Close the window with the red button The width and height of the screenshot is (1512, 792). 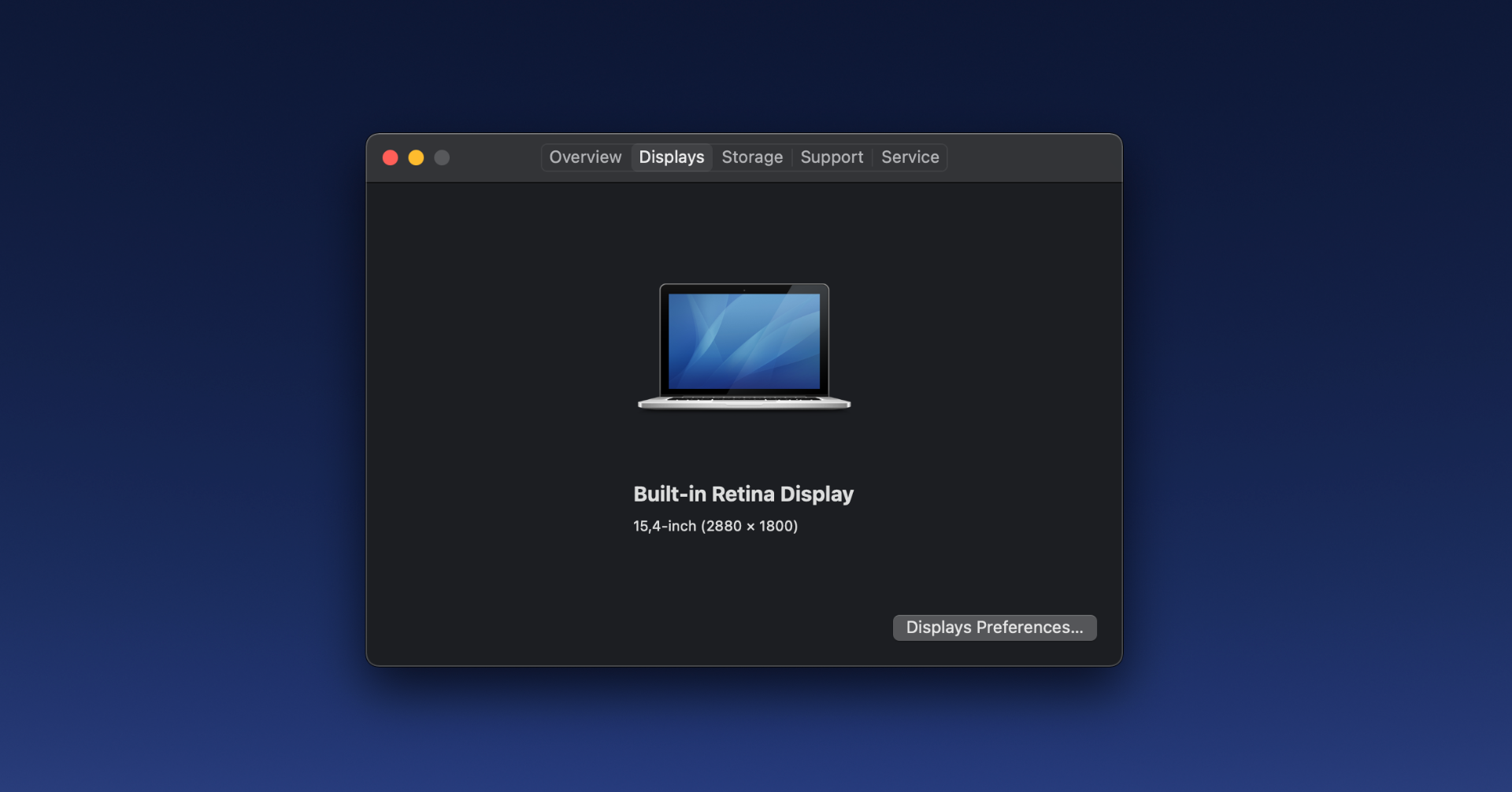(x=390, y=157)
